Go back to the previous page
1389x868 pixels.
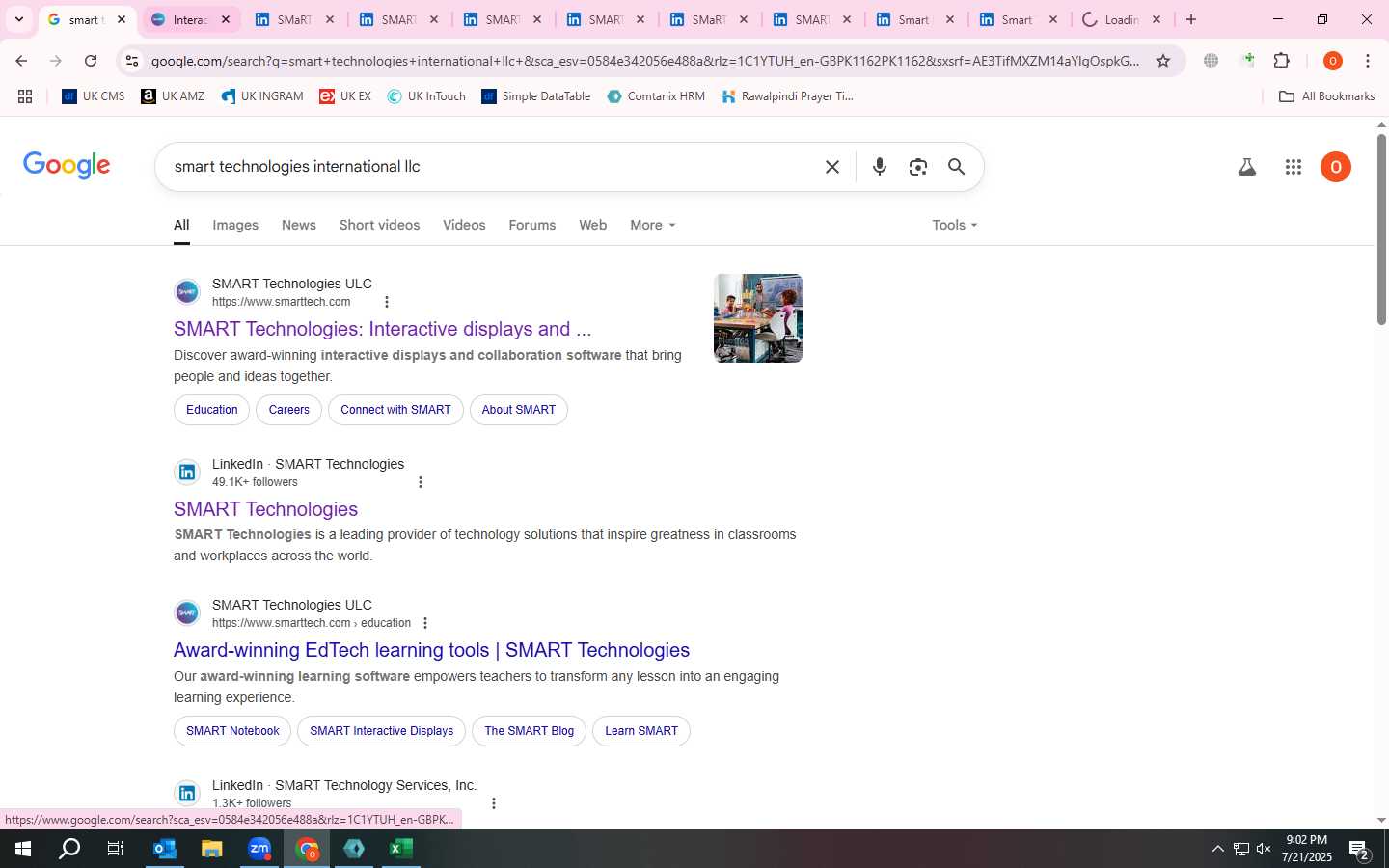click(x=21, y=61)
